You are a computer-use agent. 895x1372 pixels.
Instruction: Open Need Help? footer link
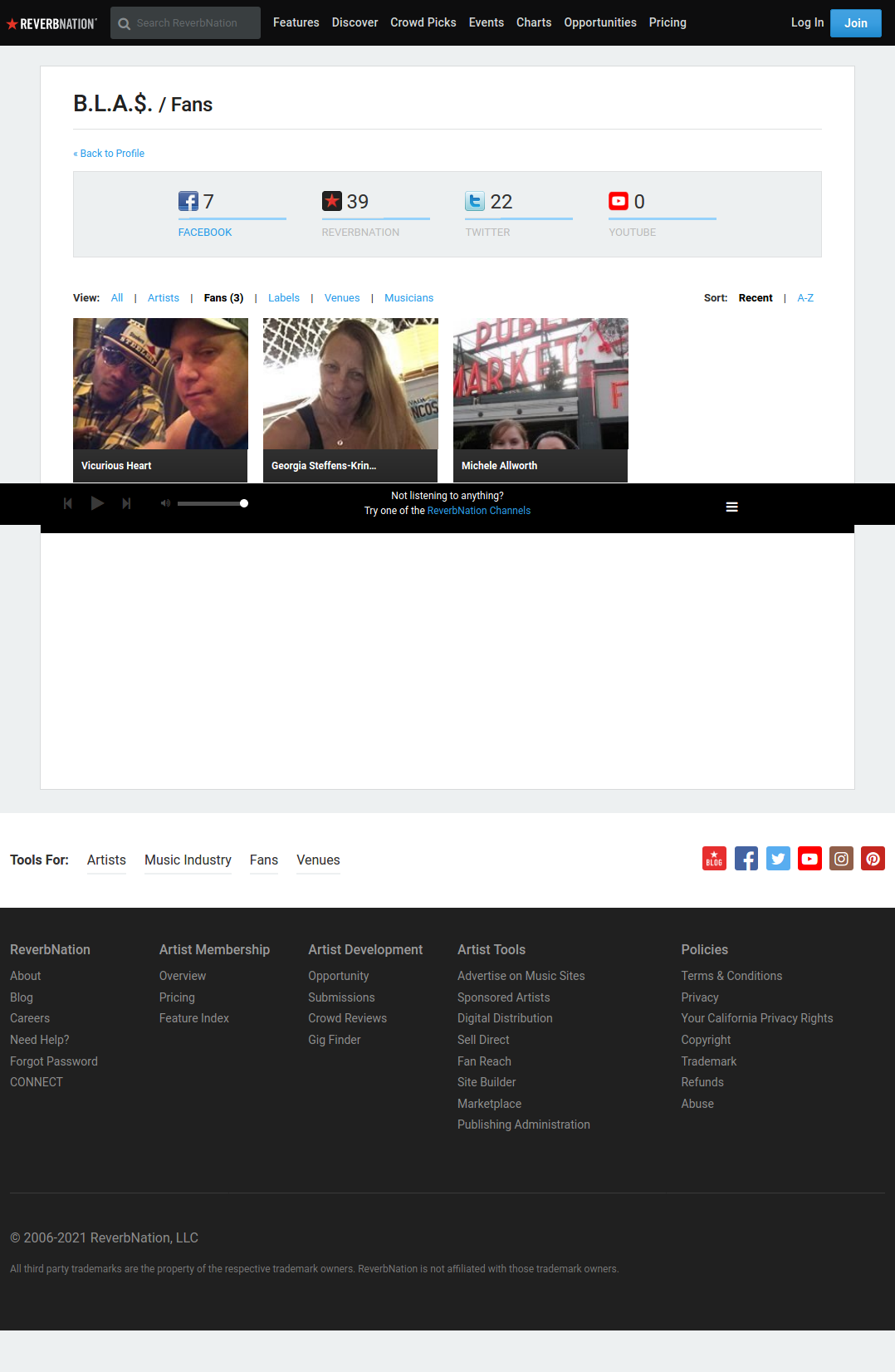pyautogui.click(x=40, y=1040)
